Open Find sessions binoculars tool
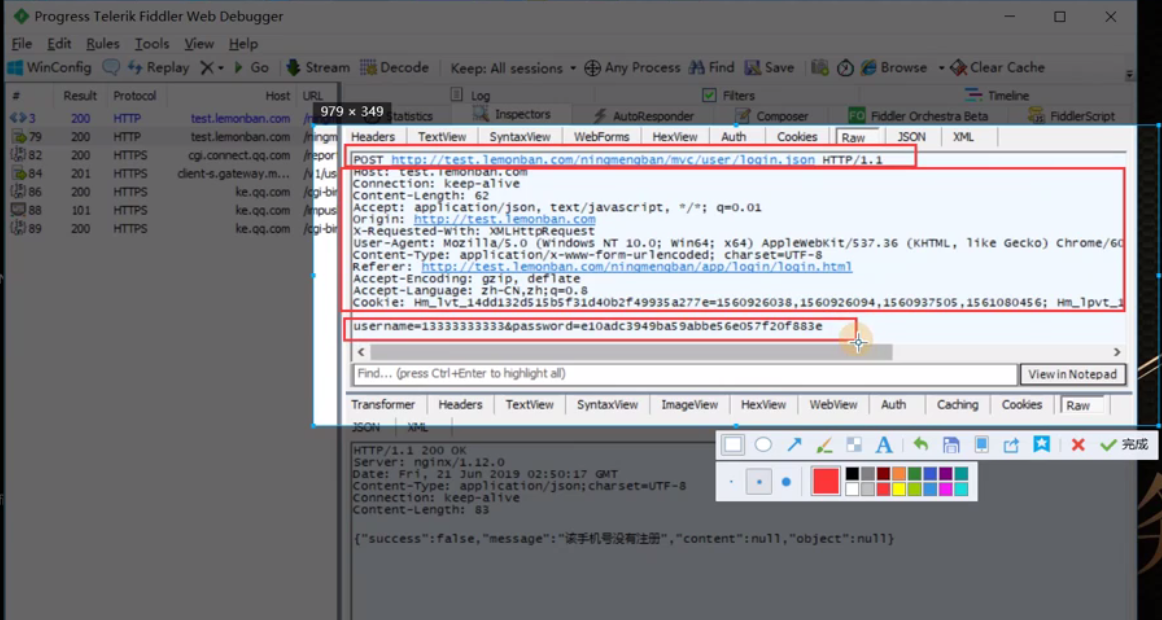1162x620 pixels. coord(711,67)
